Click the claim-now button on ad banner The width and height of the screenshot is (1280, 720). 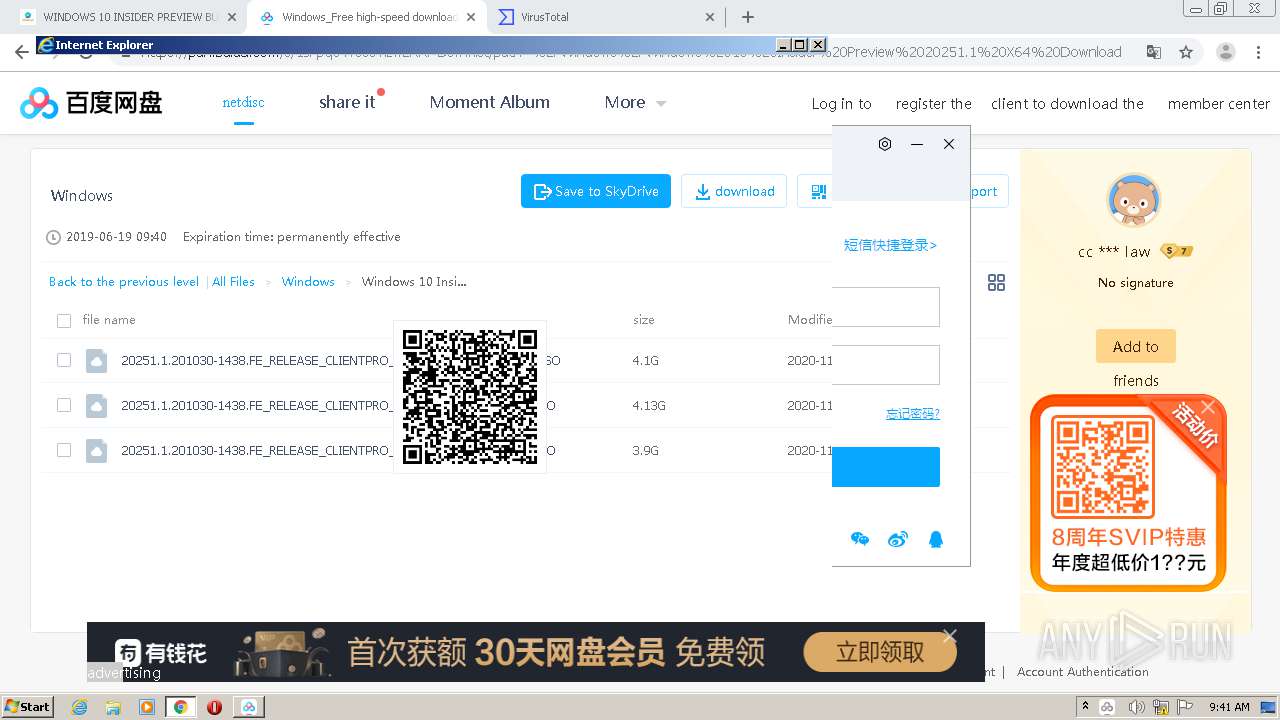(879, 653)
